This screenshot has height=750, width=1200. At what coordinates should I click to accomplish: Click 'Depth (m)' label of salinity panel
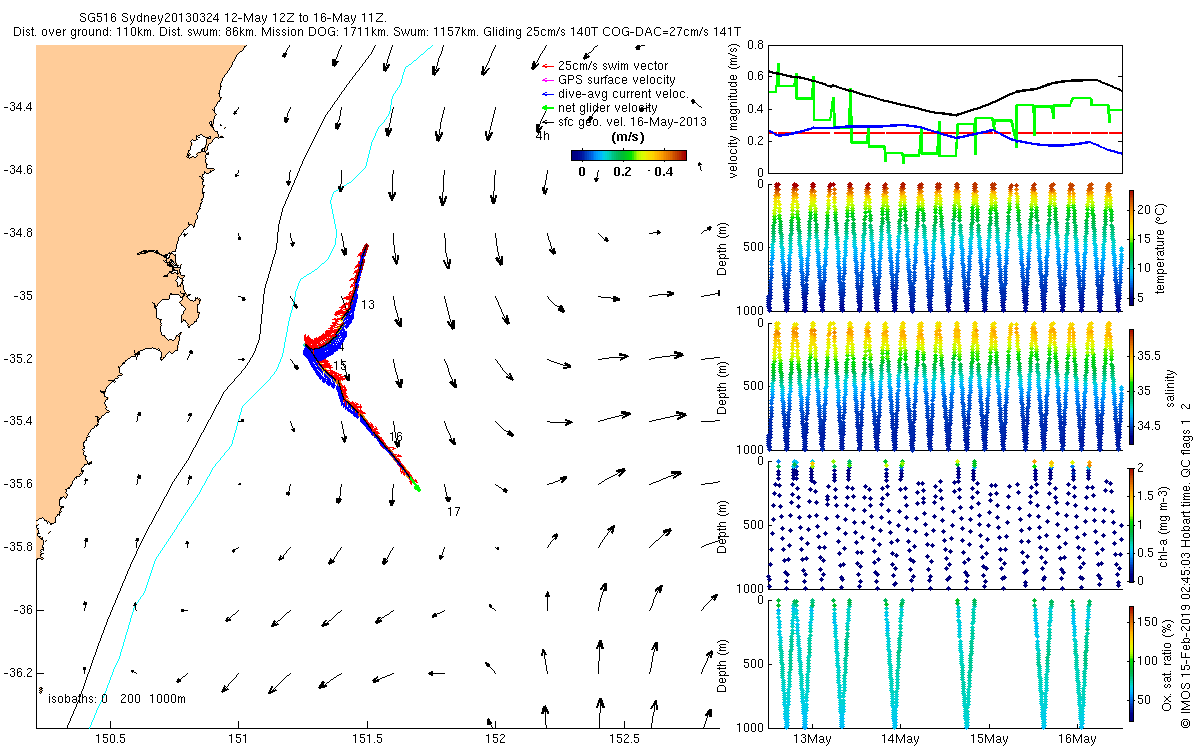[722, 386]
